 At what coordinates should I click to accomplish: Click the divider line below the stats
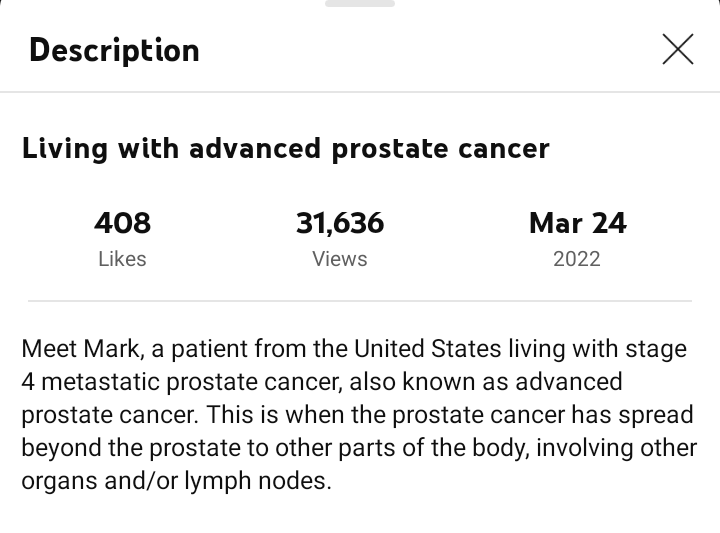click(x=360, y=301)
